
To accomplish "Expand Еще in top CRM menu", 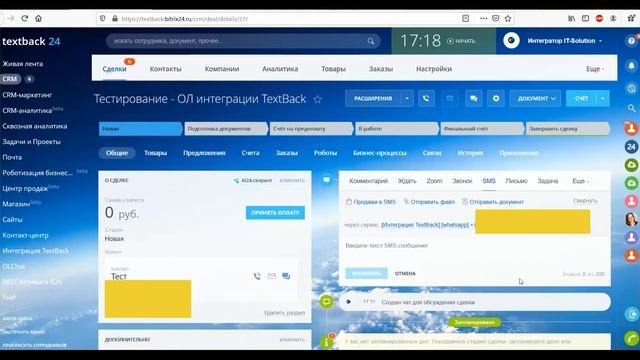I will (595, 69).
